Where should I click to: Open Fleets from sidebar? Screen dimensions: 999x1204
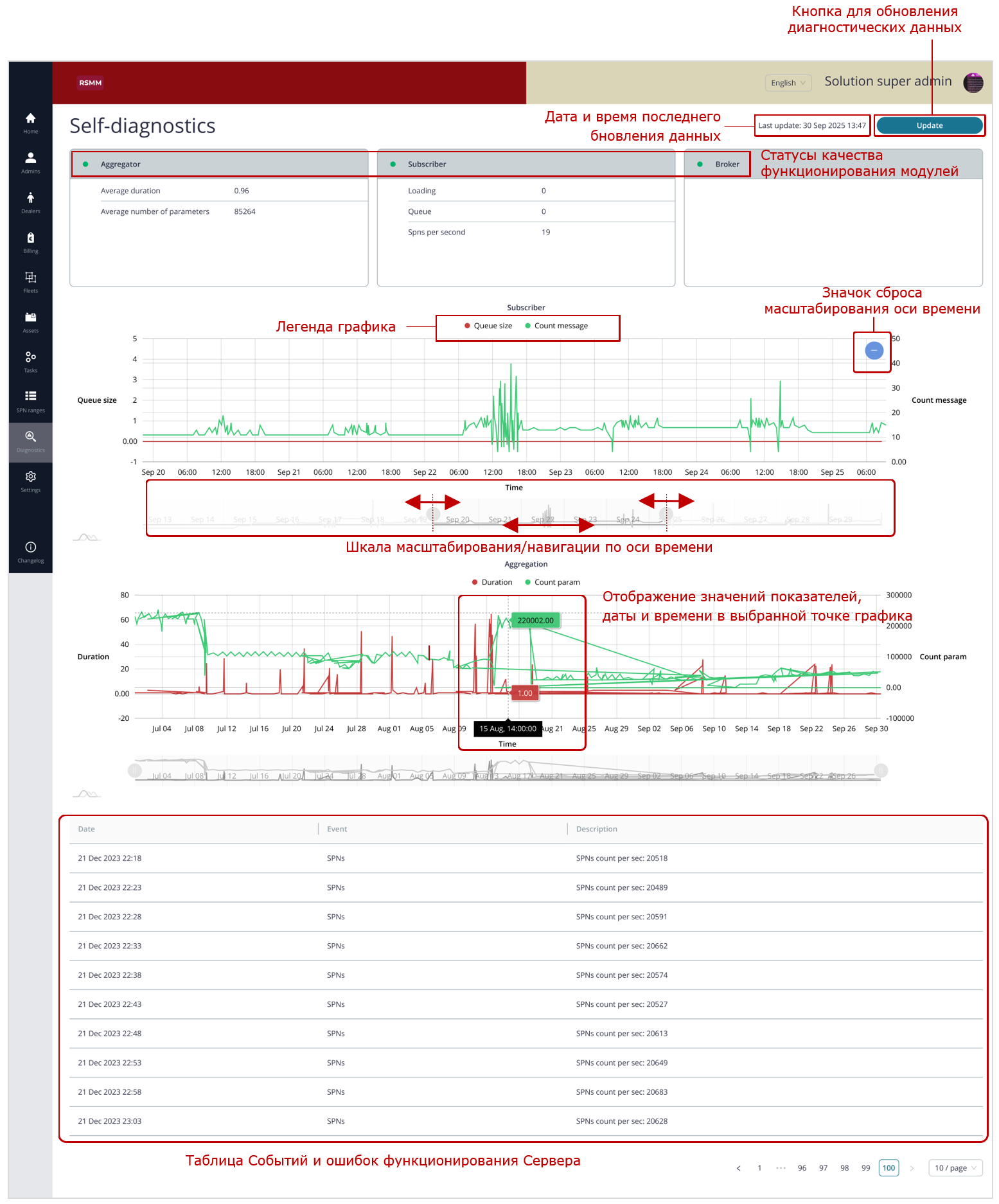[30, 282]
